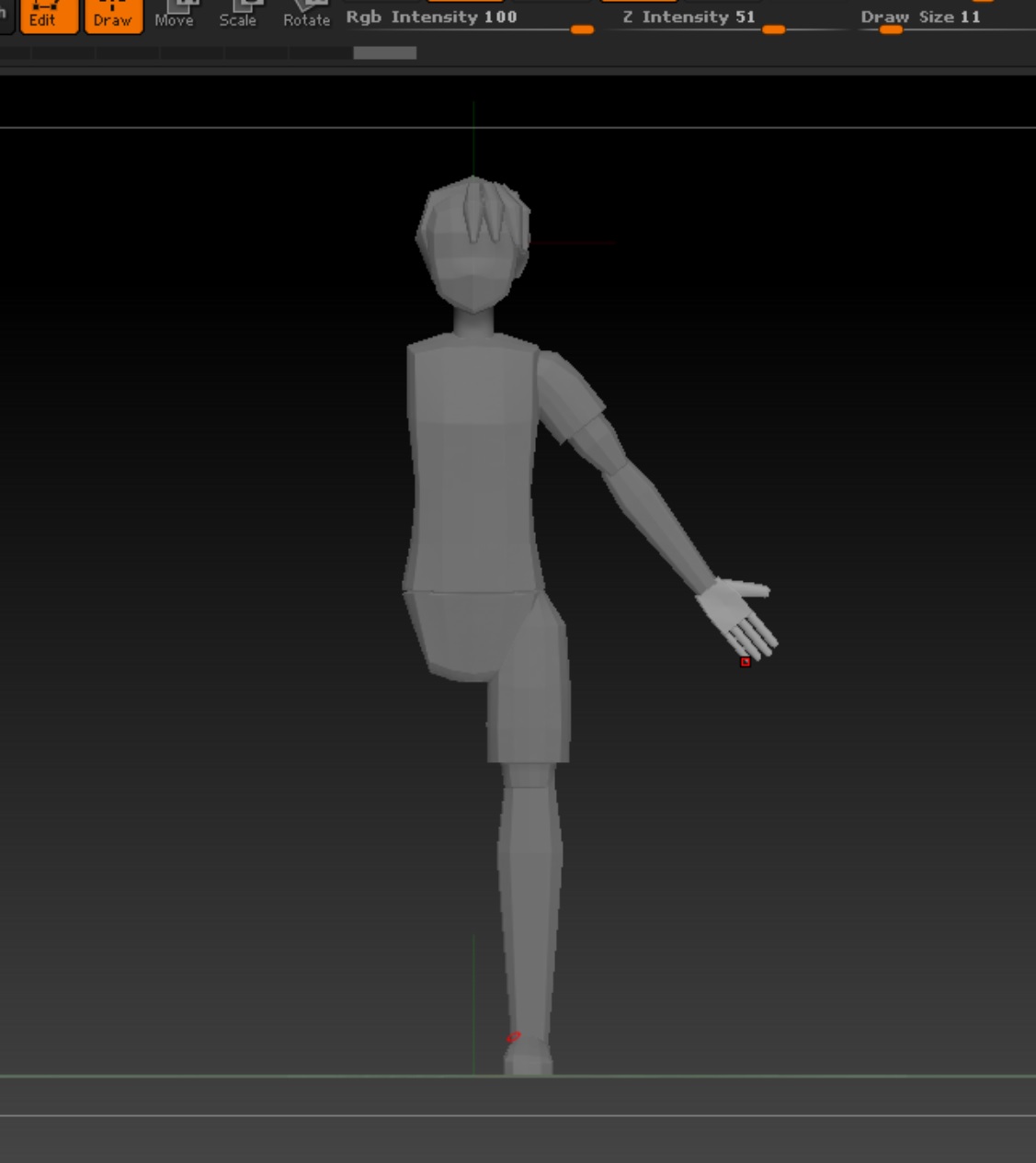Toggle the Draw mode button
The height and width of the screenshot is (1163, 1036).
pos(113,16)
